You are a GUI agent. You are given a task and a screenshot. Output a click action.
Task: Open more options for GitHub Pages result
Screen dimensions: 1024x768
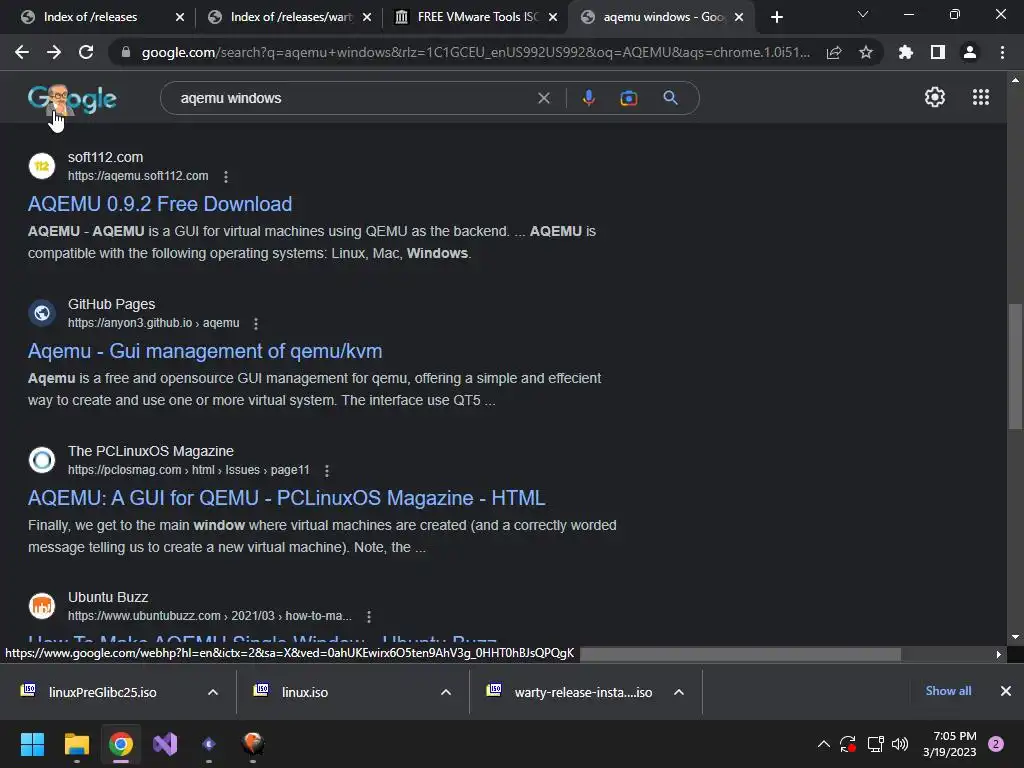pyautogui.click(x=256, y=324)
